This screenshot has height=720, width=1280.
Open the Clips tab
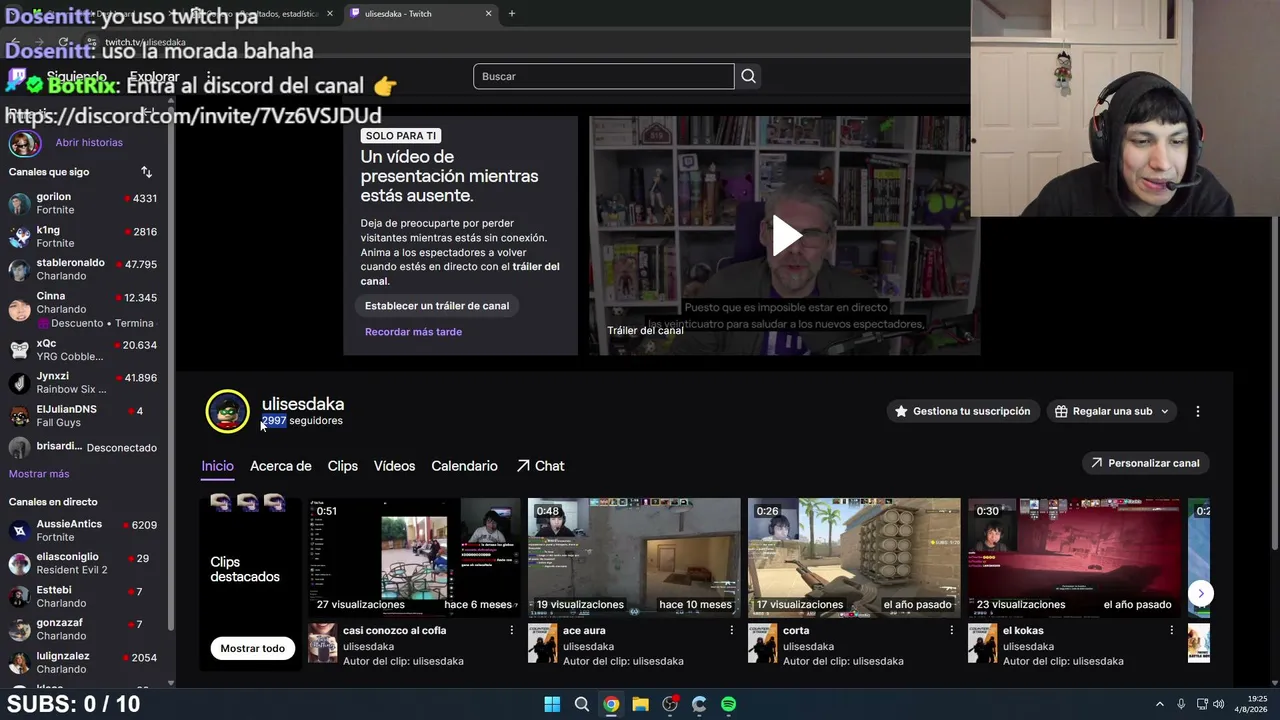coord(342,466)
